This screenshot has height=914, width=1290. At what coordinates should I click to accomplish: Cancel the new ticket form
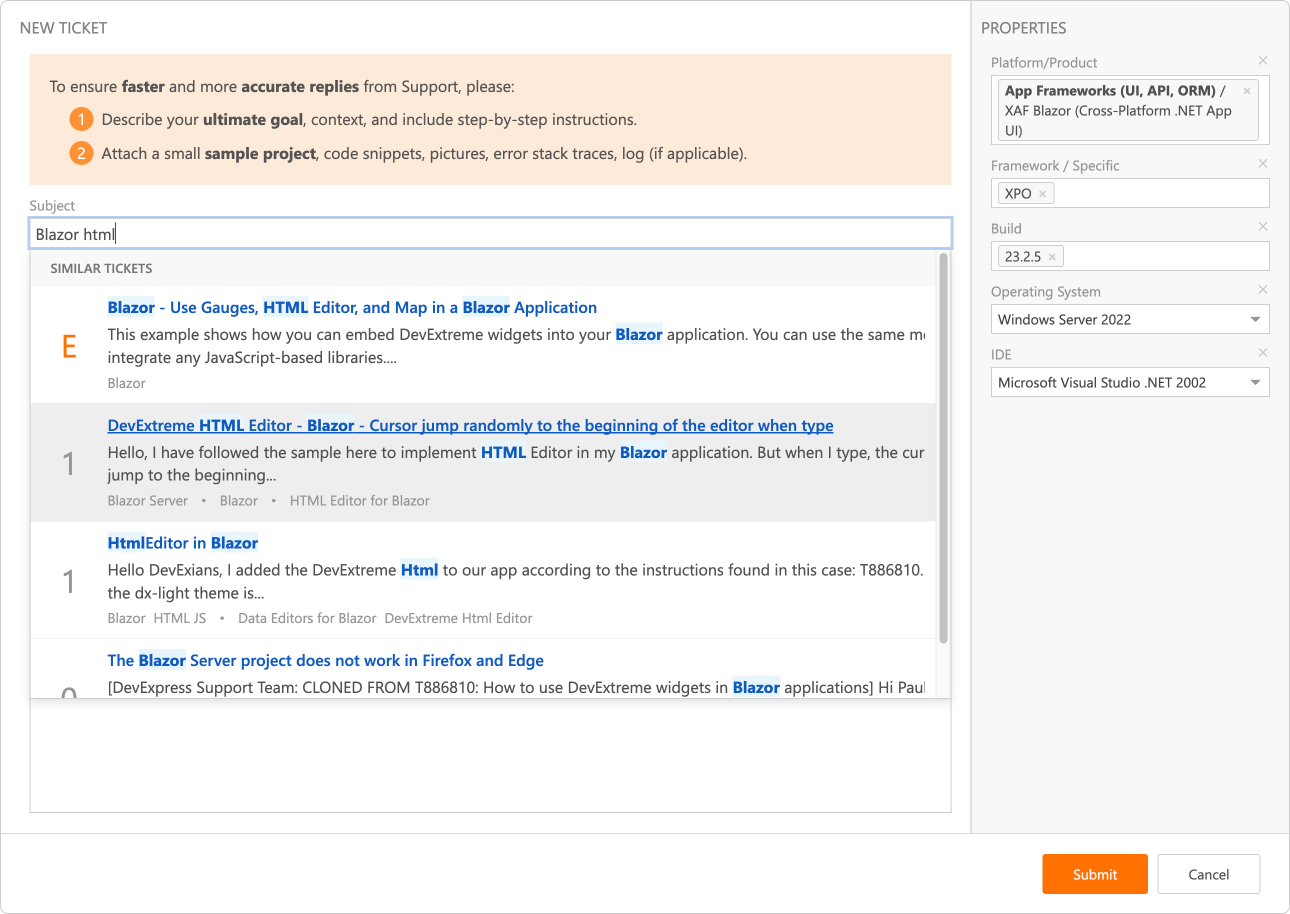[x=1209, y=874]
